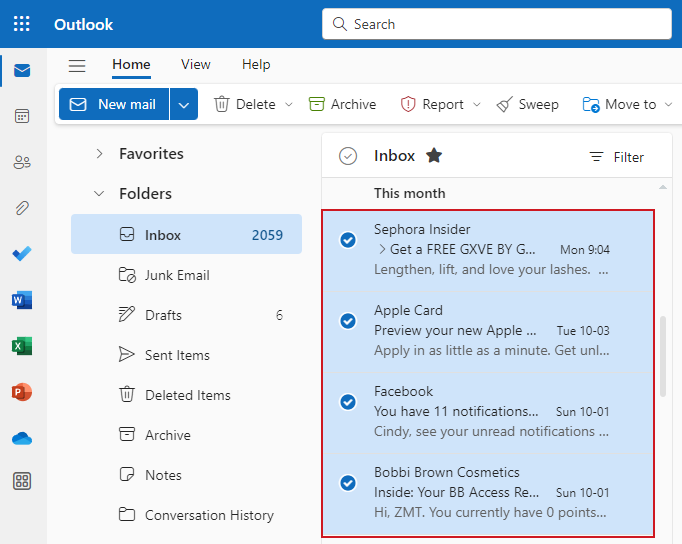Open the Facebook notifications email subject

point(456,411)
